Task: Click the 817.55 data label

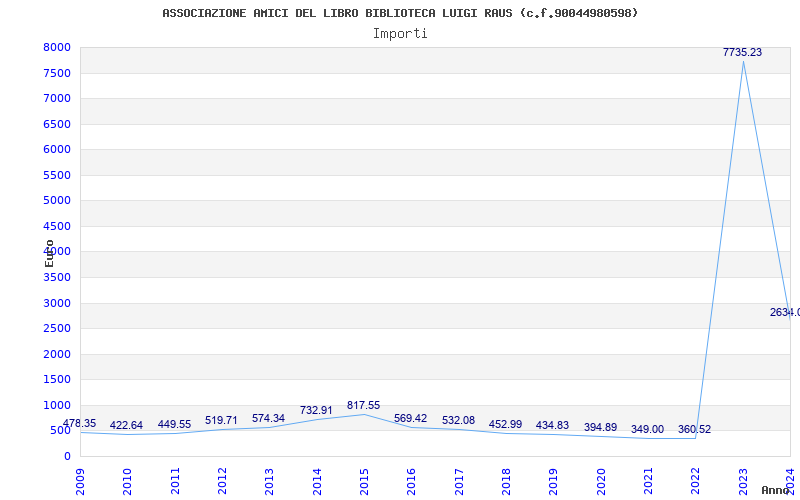Action: 363,406
